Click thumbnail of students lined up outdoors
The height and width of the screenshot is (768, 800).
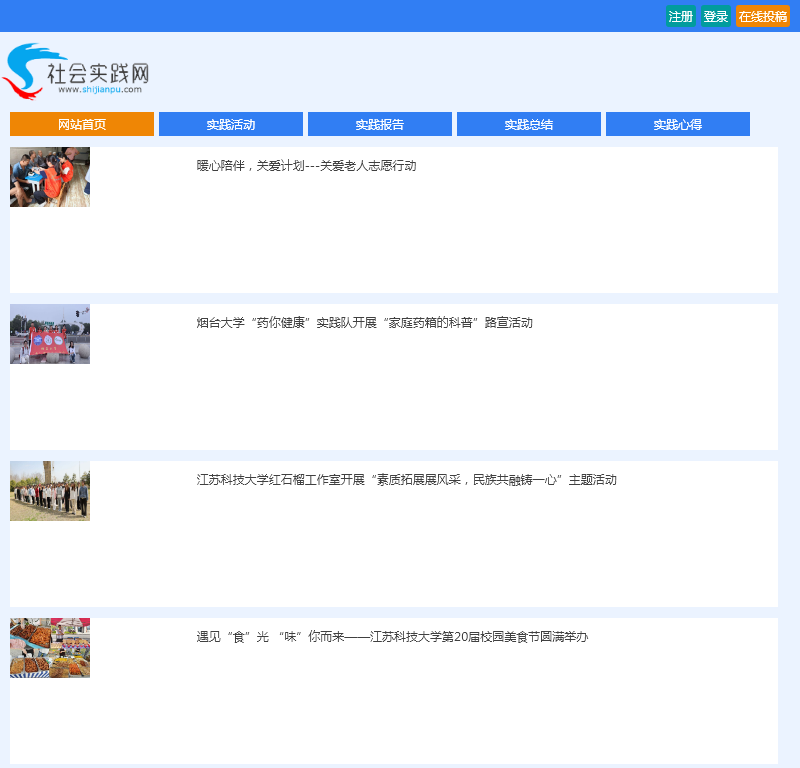[50, 491]
